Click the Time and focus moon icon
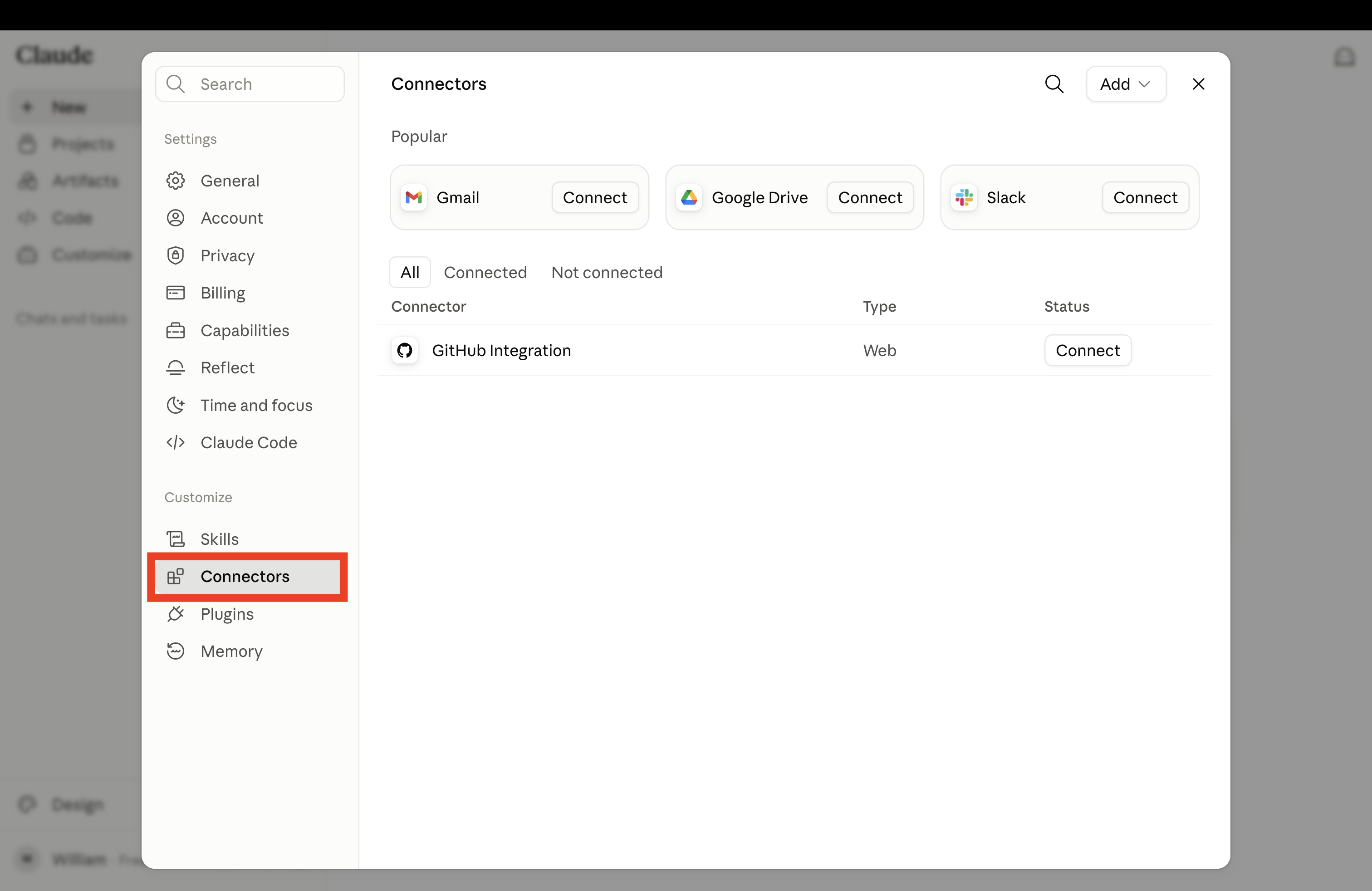 (x=175, y=405)
